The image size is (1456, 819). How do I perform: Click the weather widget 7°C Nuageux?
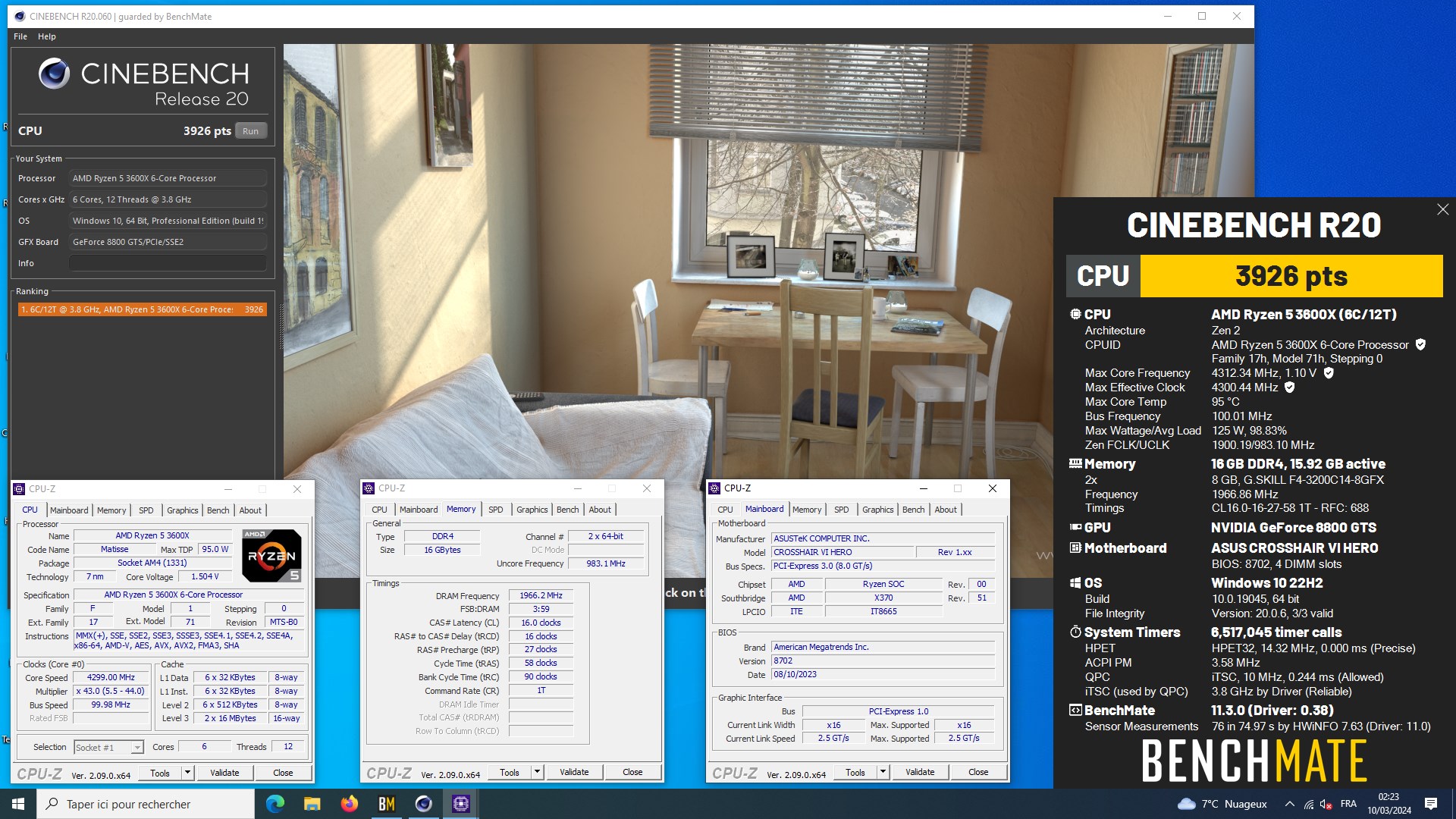point(1222,804)
